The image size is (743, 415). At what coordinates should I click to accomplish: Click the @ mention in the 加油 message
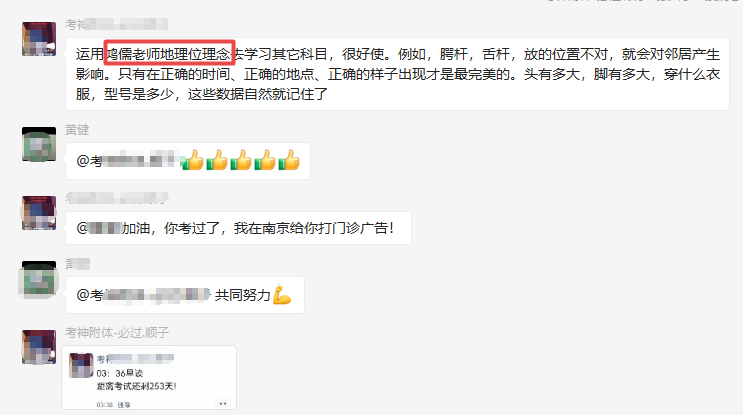99,228
